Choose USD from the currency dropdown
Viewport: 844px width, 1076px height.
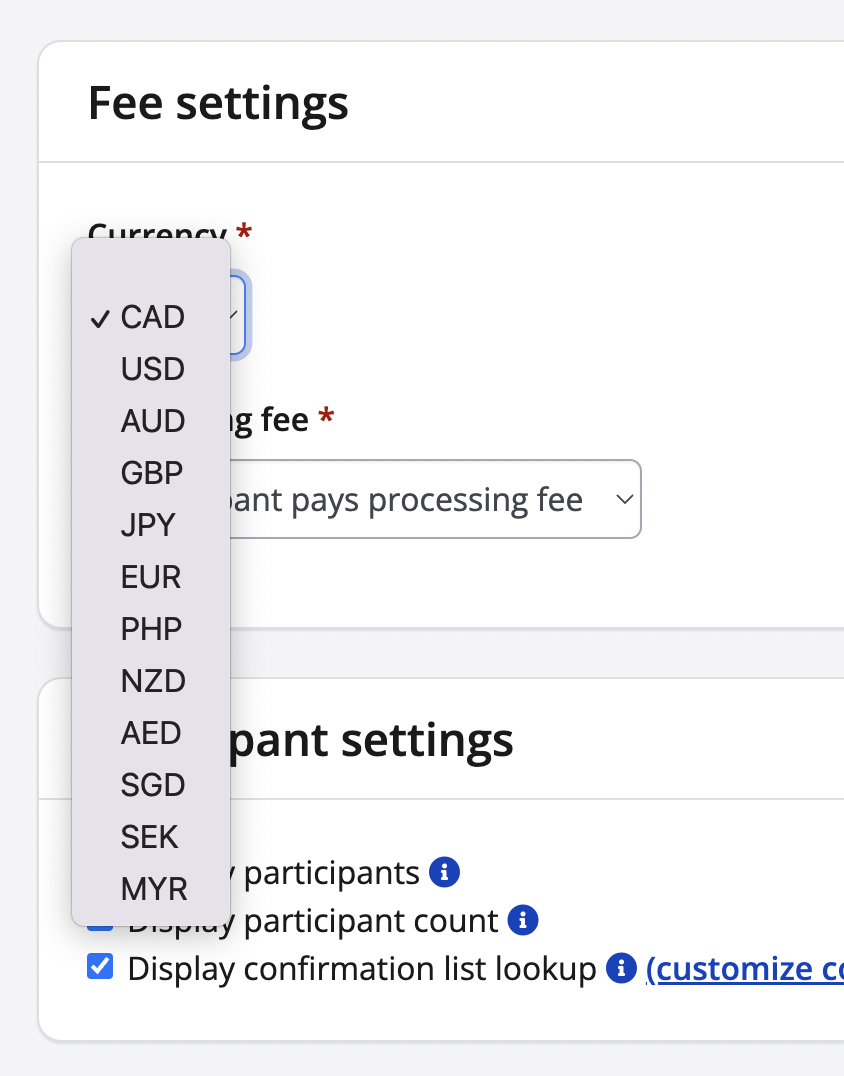point(152,369)
